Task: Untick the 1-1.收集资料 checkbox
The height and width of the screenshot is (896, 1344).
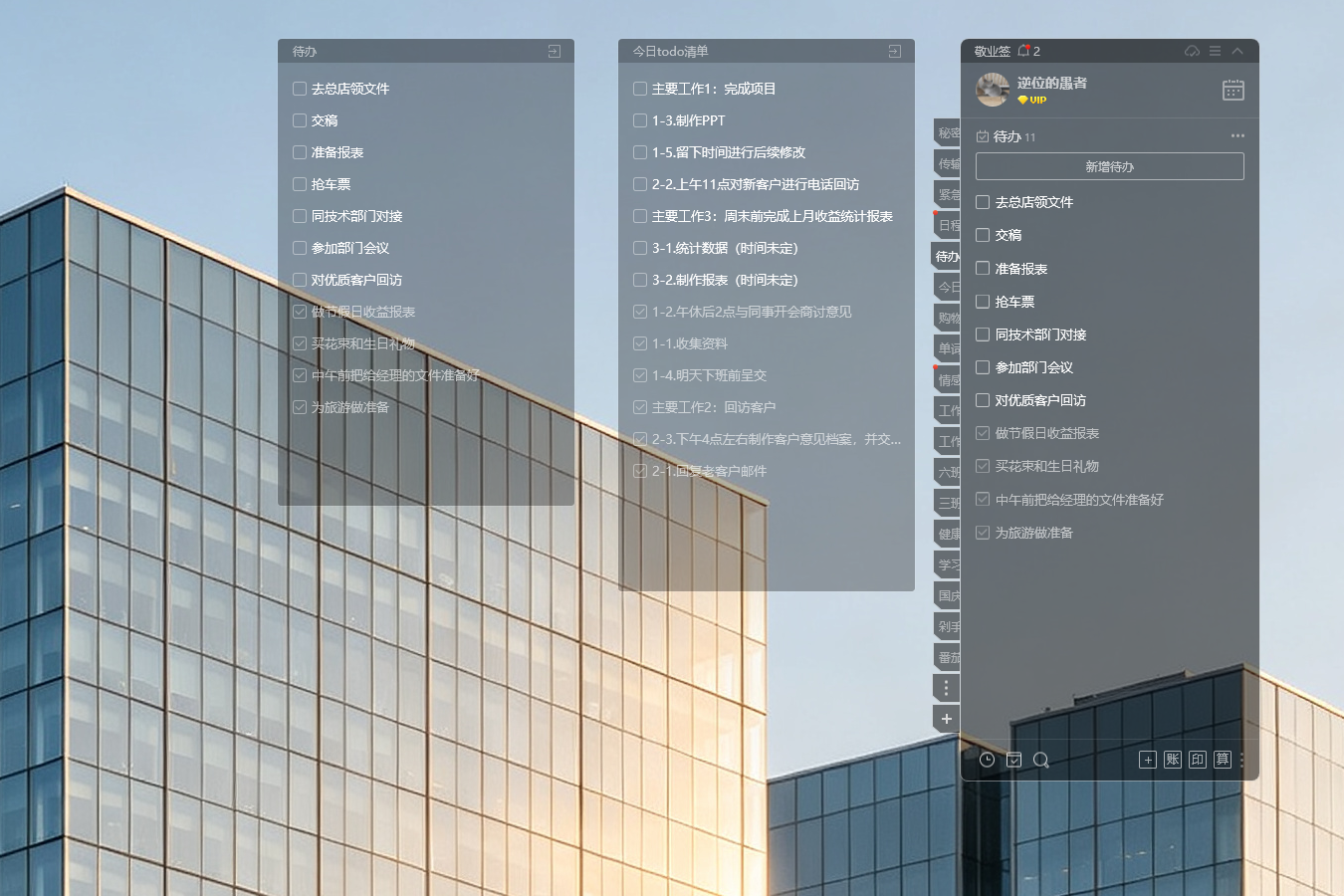Action: coord(640,343)
